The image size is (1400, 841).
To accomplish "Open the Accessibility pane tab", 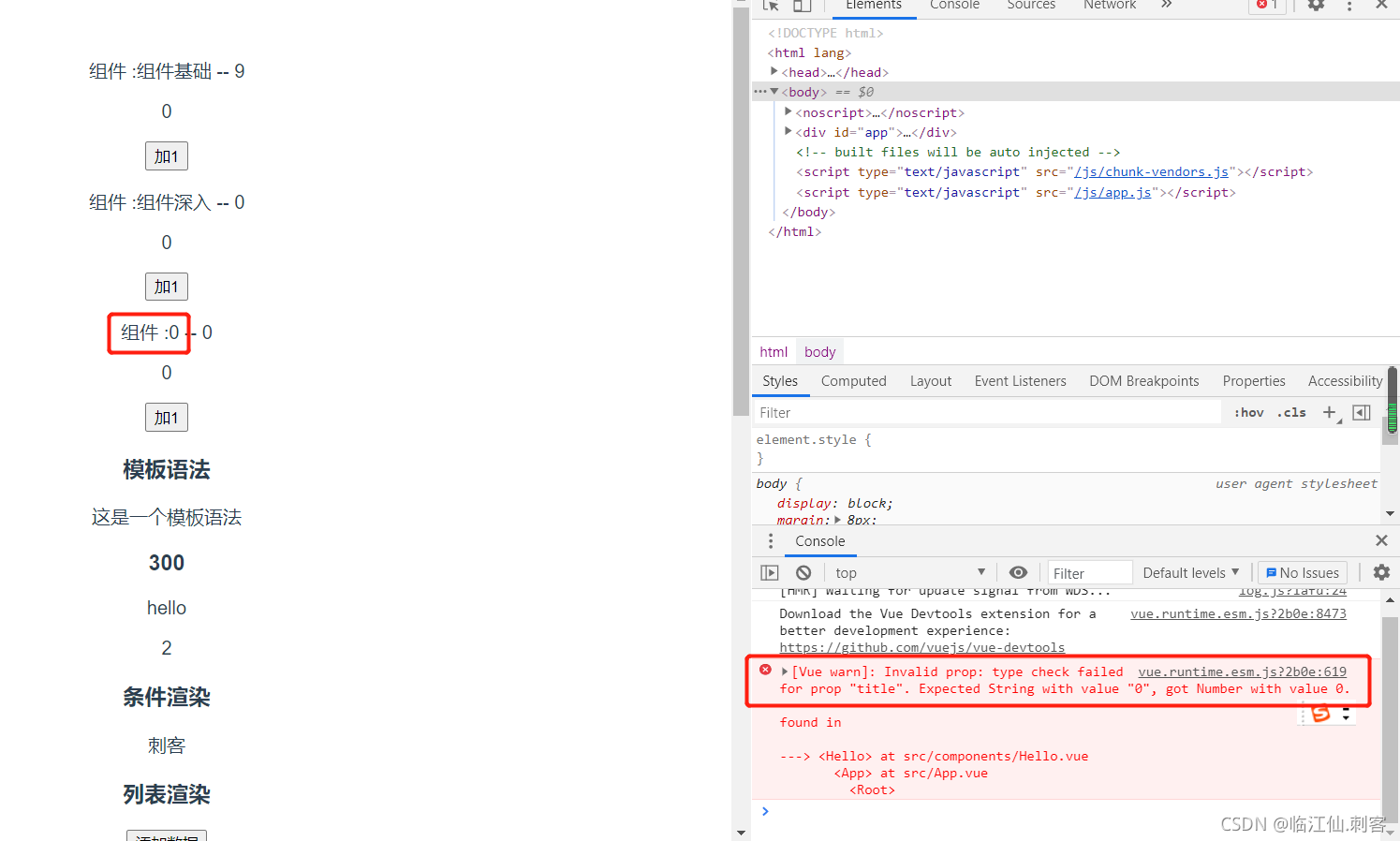I will point(1345,381).
